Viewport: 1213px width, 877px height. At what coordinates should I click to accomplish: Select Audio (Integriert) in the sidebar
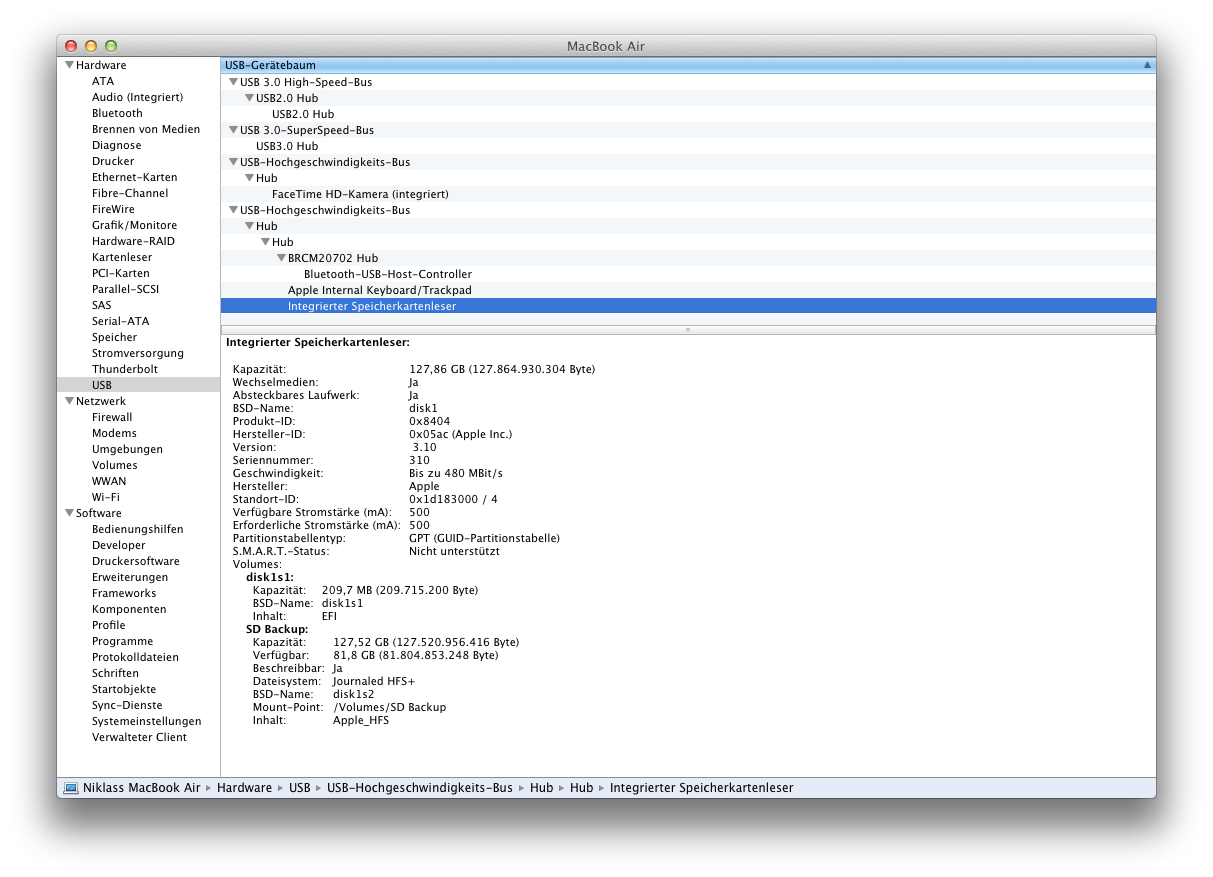(137, 97)
